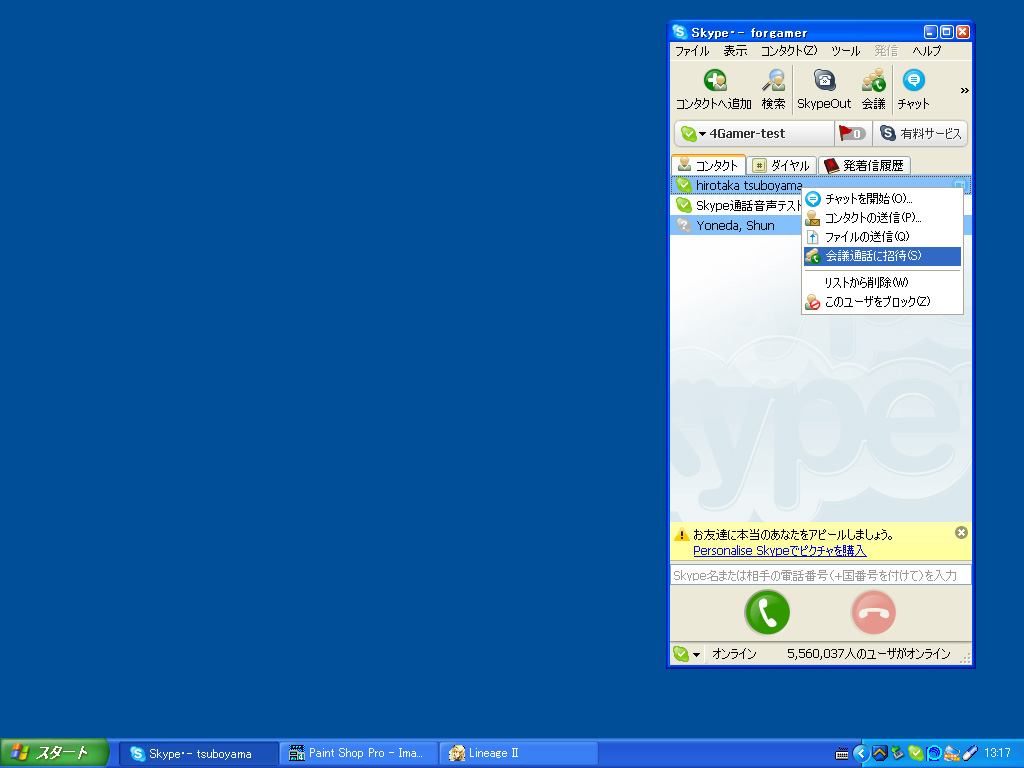Switch to the 発着信履歴 call history tab
Screen dimensions: 1024x768
[865, 165]
